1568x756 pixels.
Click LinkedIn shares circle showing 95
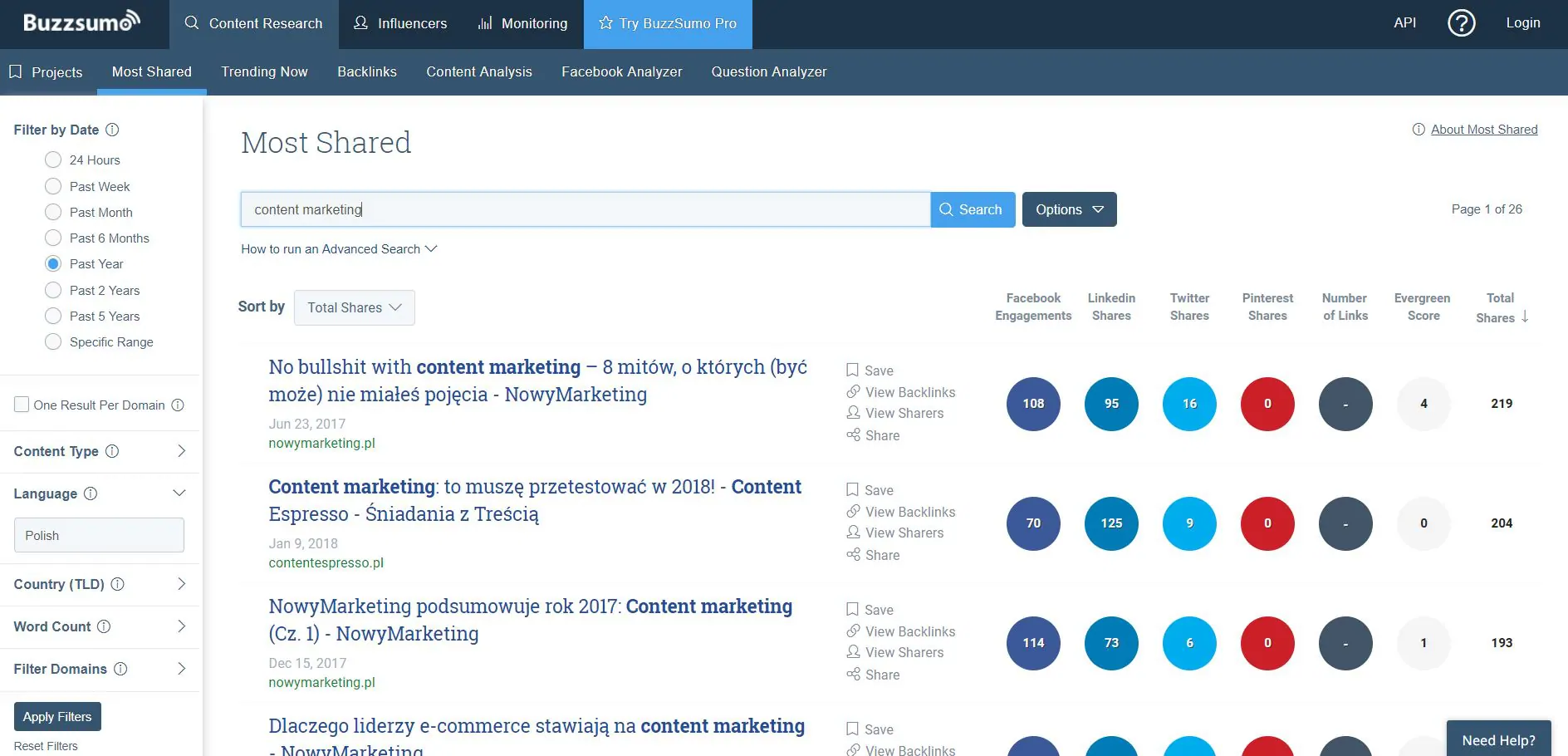(1111, 404)
